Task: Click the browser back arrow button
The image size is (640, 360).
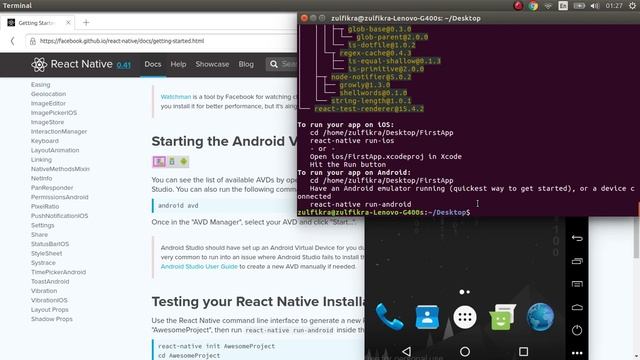Action: 12,41
